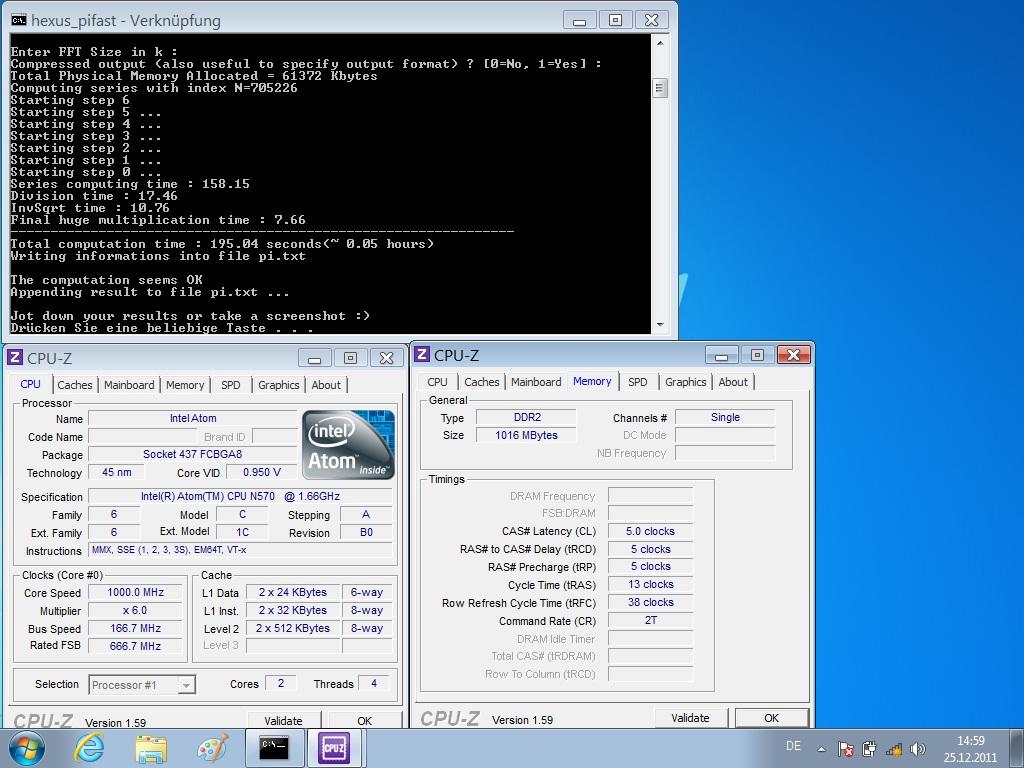Open About tab in right CPU-Z window

[x=733, y=382]
